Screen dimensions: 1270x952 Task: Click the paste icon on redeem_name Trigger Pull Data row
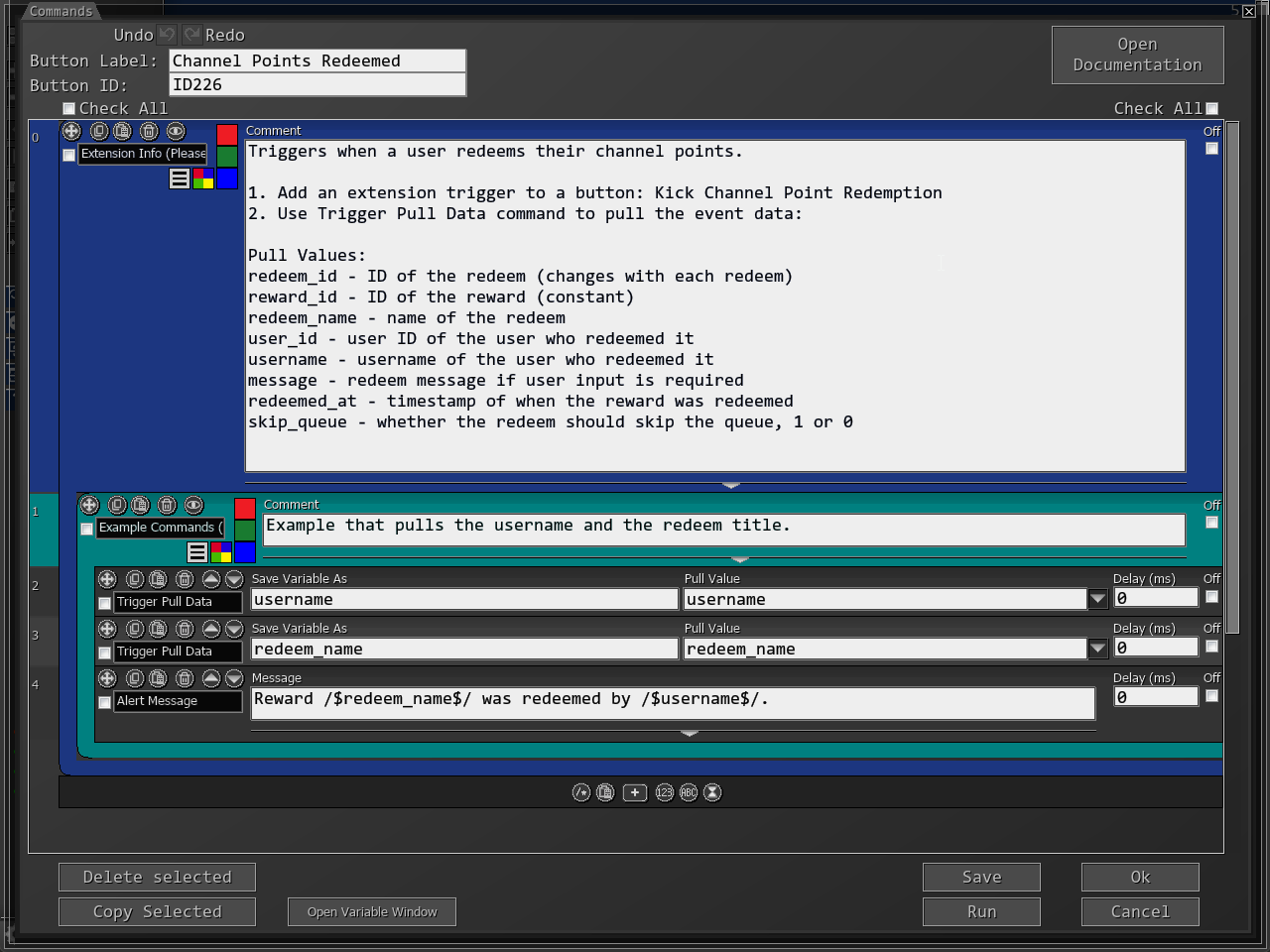(x=158, y=629)
